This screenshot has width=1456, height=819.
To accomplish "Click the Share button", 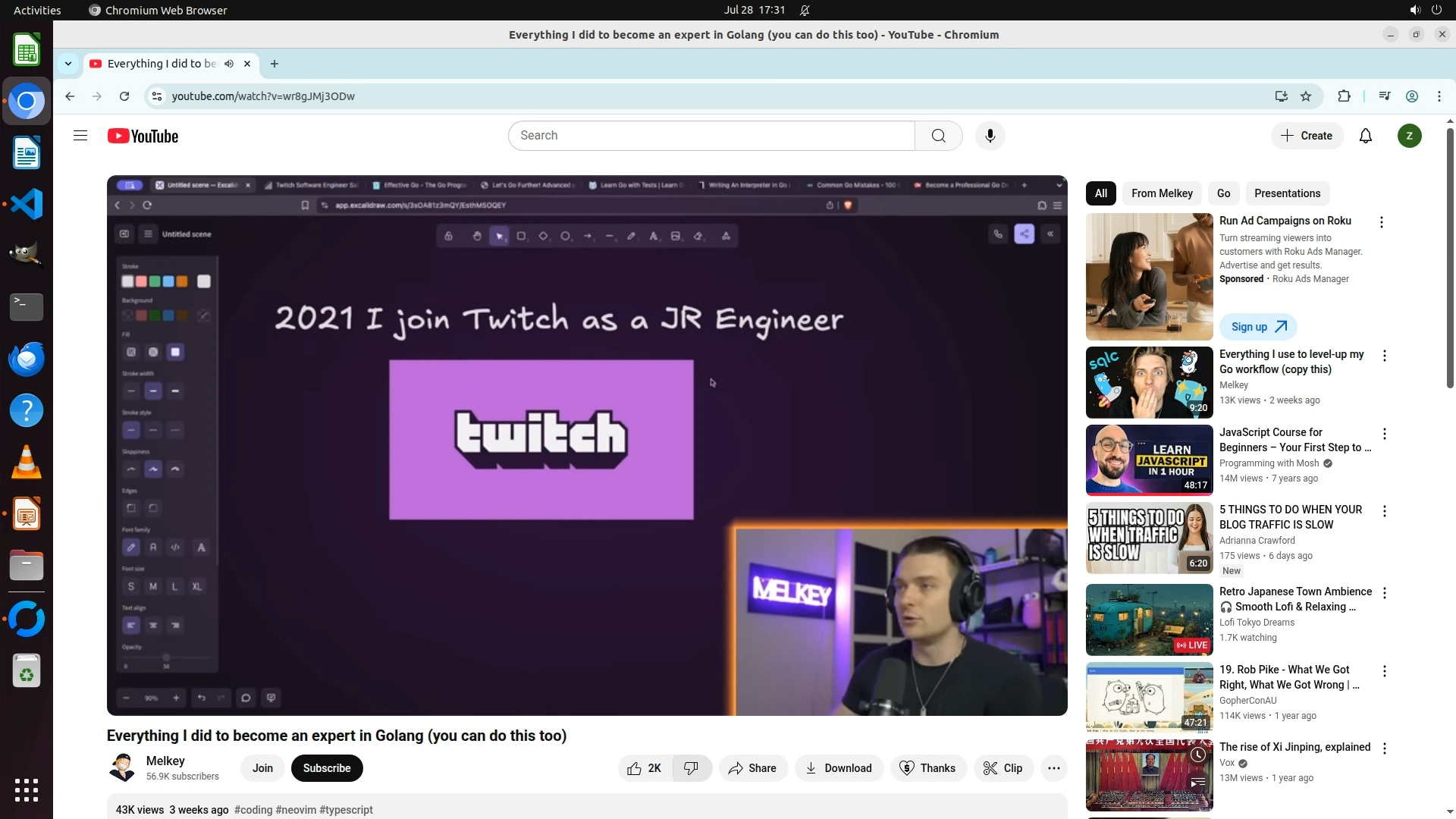I will tap(752, 768).
